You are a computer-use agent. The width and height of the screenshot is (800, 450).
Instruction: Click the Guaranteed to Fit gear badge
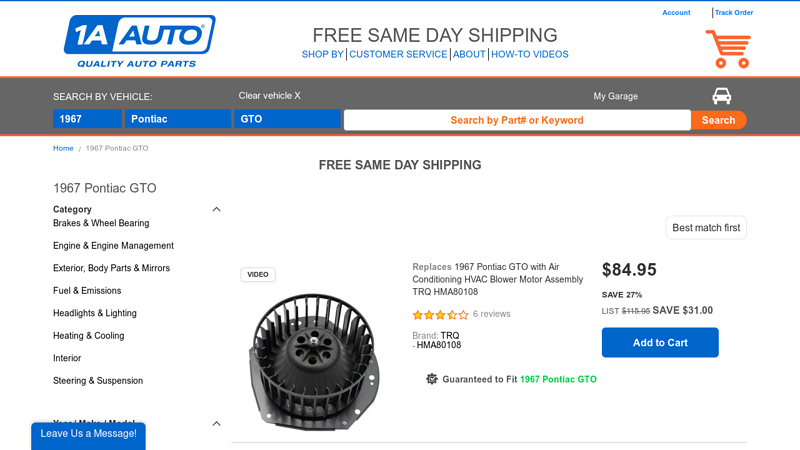[x=432, y=379]
